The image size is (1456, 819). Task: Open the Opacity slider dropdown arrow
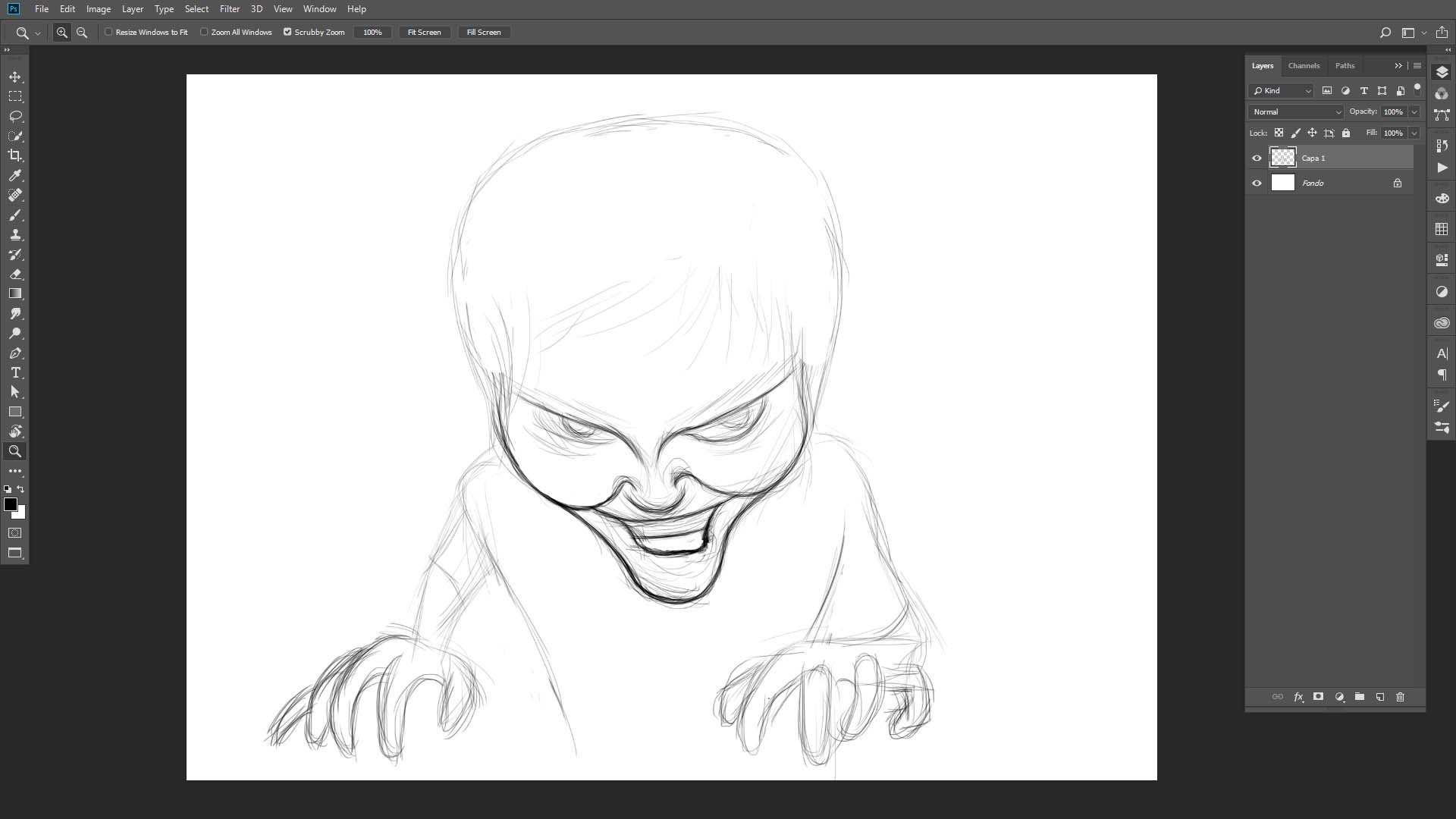pyautogui.click(x=1414, y=111)
